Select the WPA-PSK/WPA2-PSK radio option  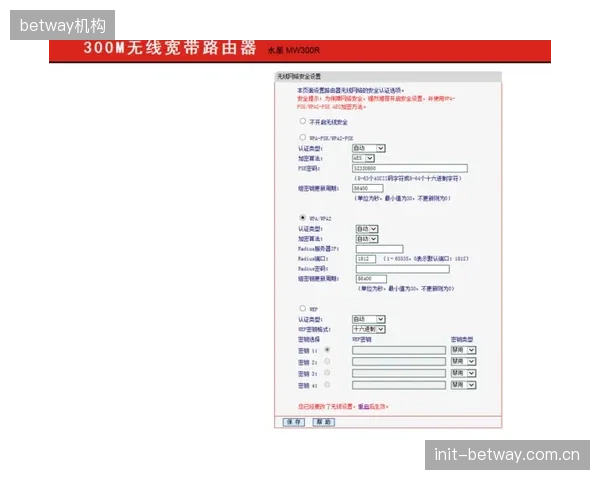click(303, 137)
